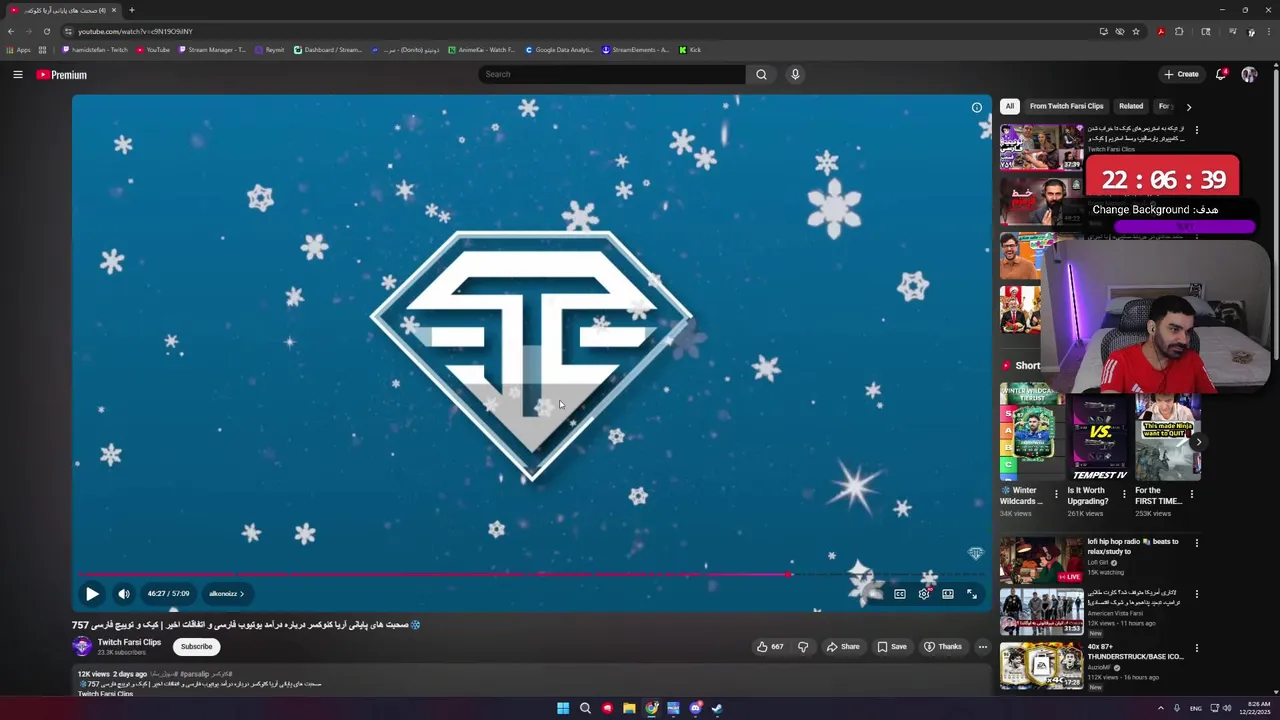Show next Shorts arrow
Viewport: 1280px width, 720px height.
coord(1199,441)
